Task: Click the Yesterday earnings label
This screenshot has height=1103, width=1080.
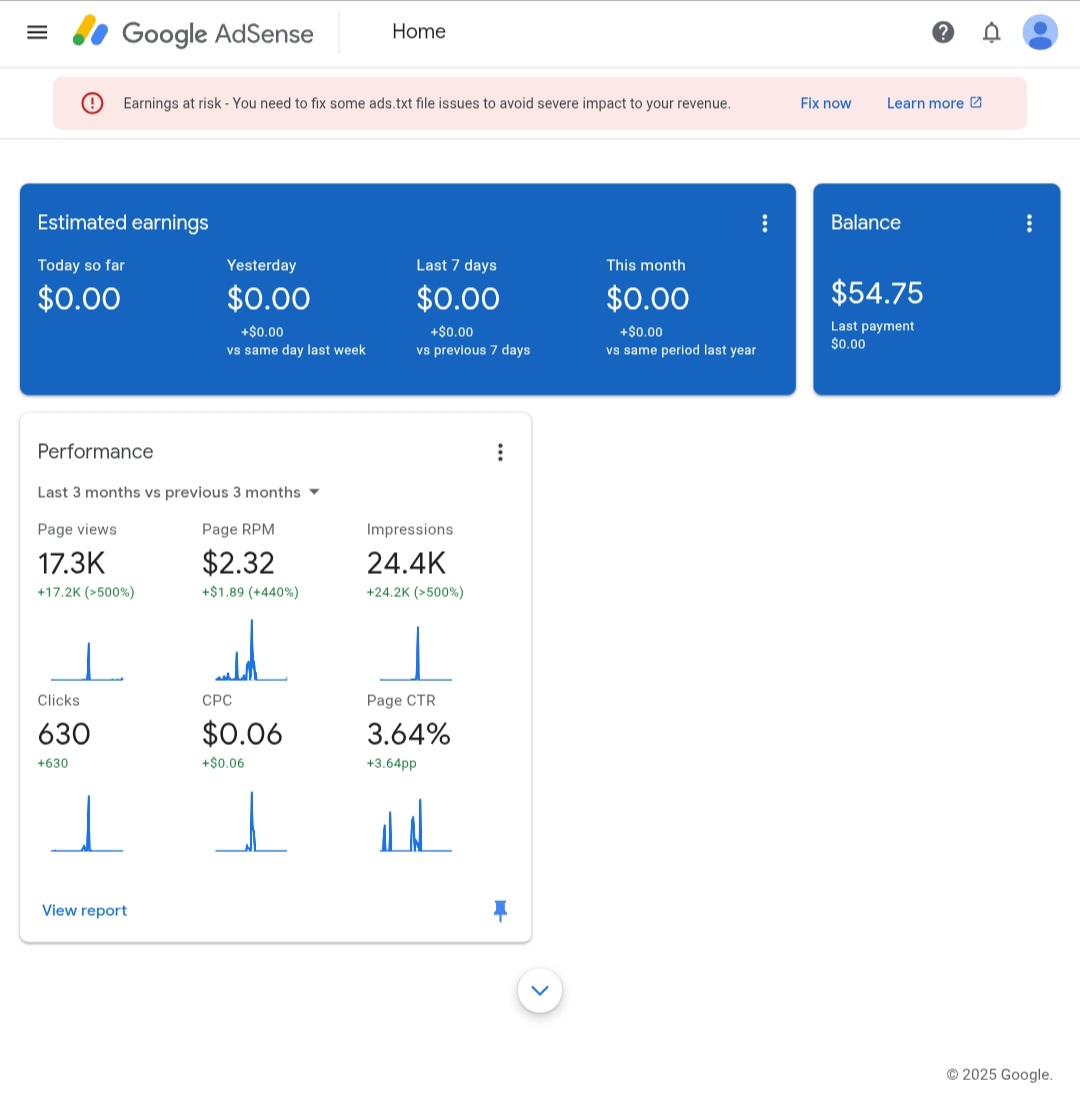Action: point(261,265)
